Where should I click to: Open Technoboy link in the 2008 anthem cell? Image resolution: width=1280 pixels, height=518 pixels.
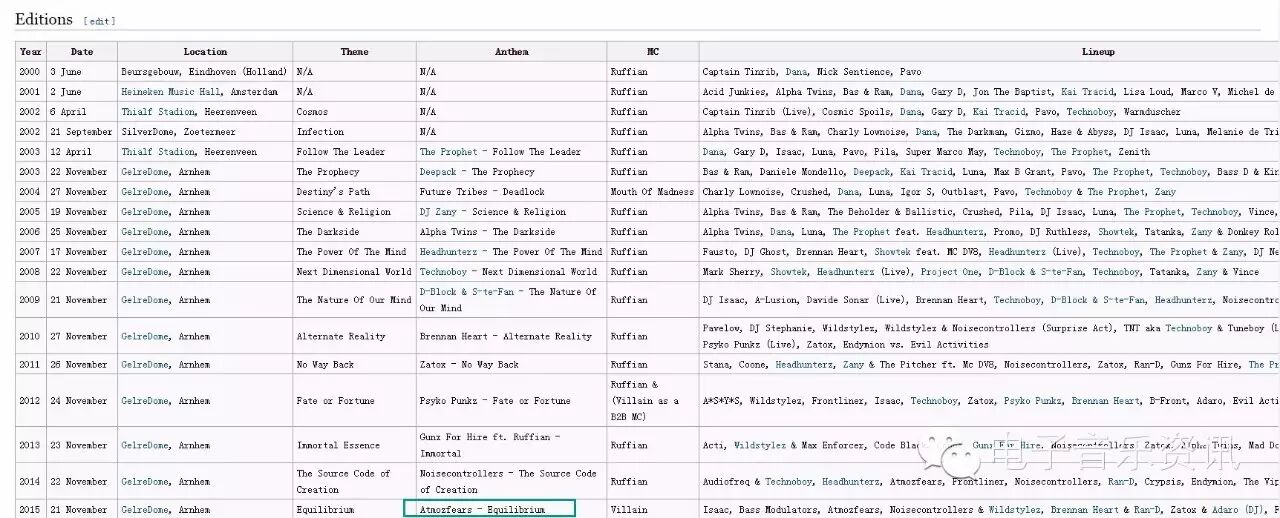click(444, 272)
